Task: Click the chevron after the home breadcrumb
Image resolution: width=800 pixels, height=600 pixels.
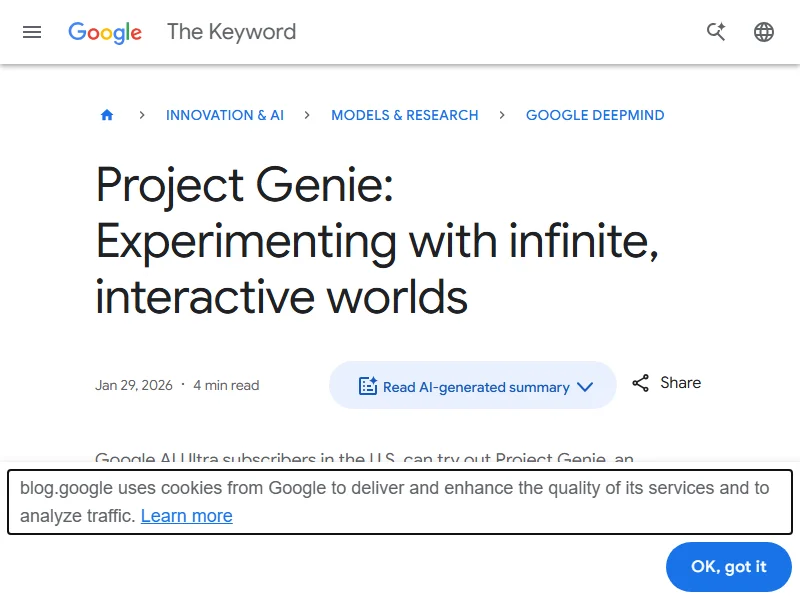Action: pyautogui.click(x=142, y=115)
